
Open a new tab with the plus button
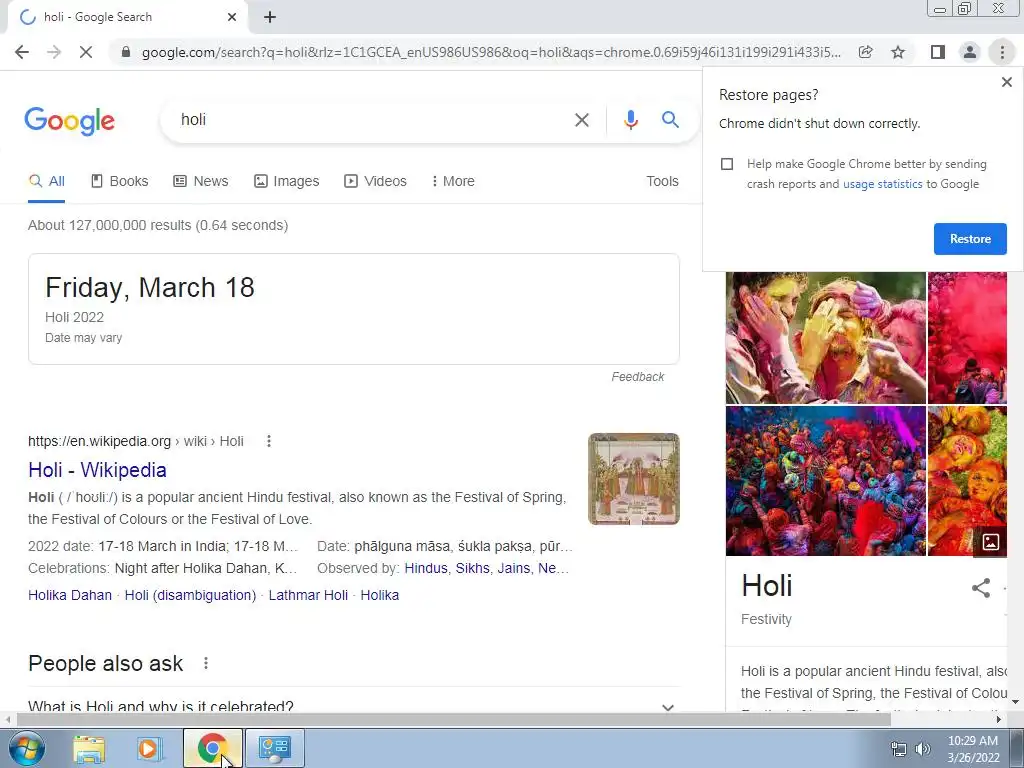270,18
